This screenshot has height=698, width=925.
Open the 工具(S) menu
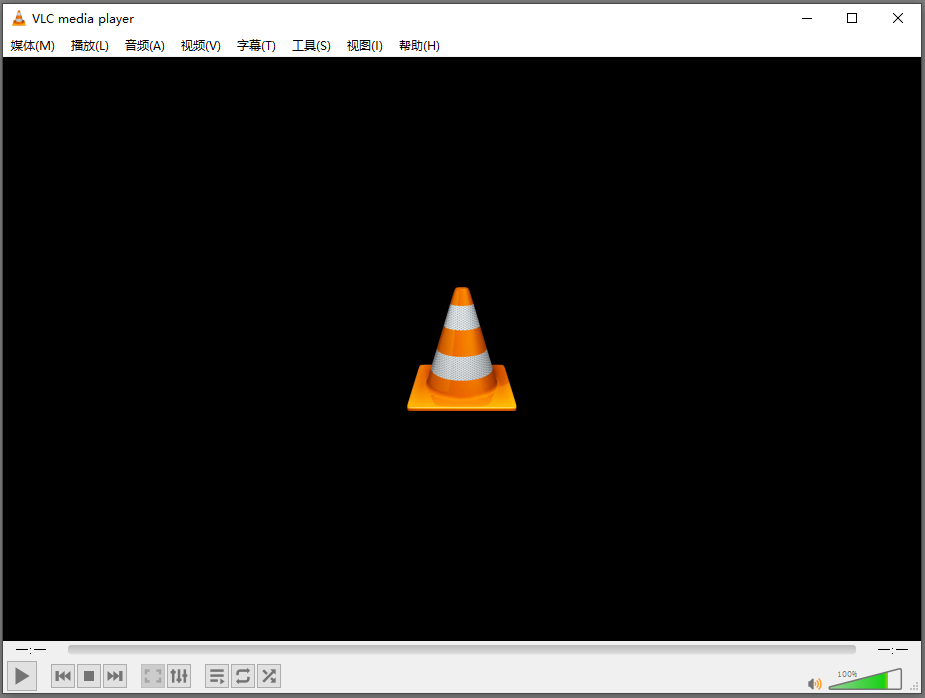[x=311, y=45]
